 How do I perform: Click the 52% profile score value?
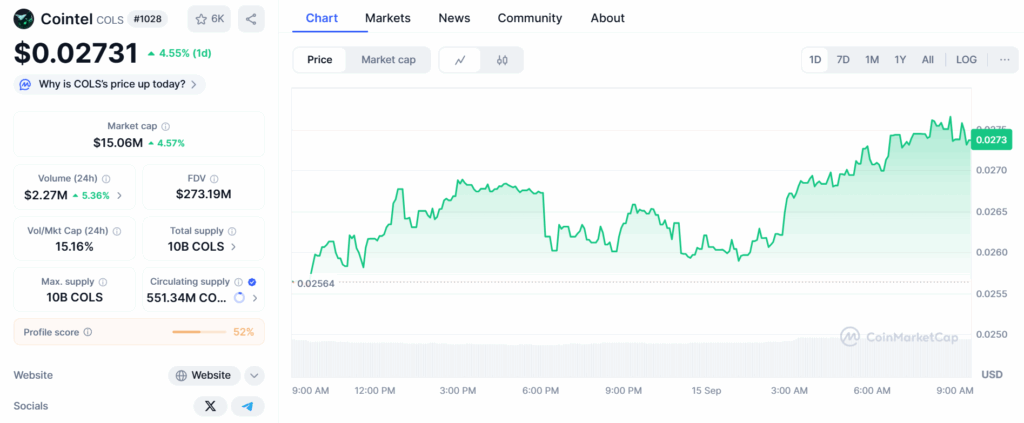coord(244,332)
